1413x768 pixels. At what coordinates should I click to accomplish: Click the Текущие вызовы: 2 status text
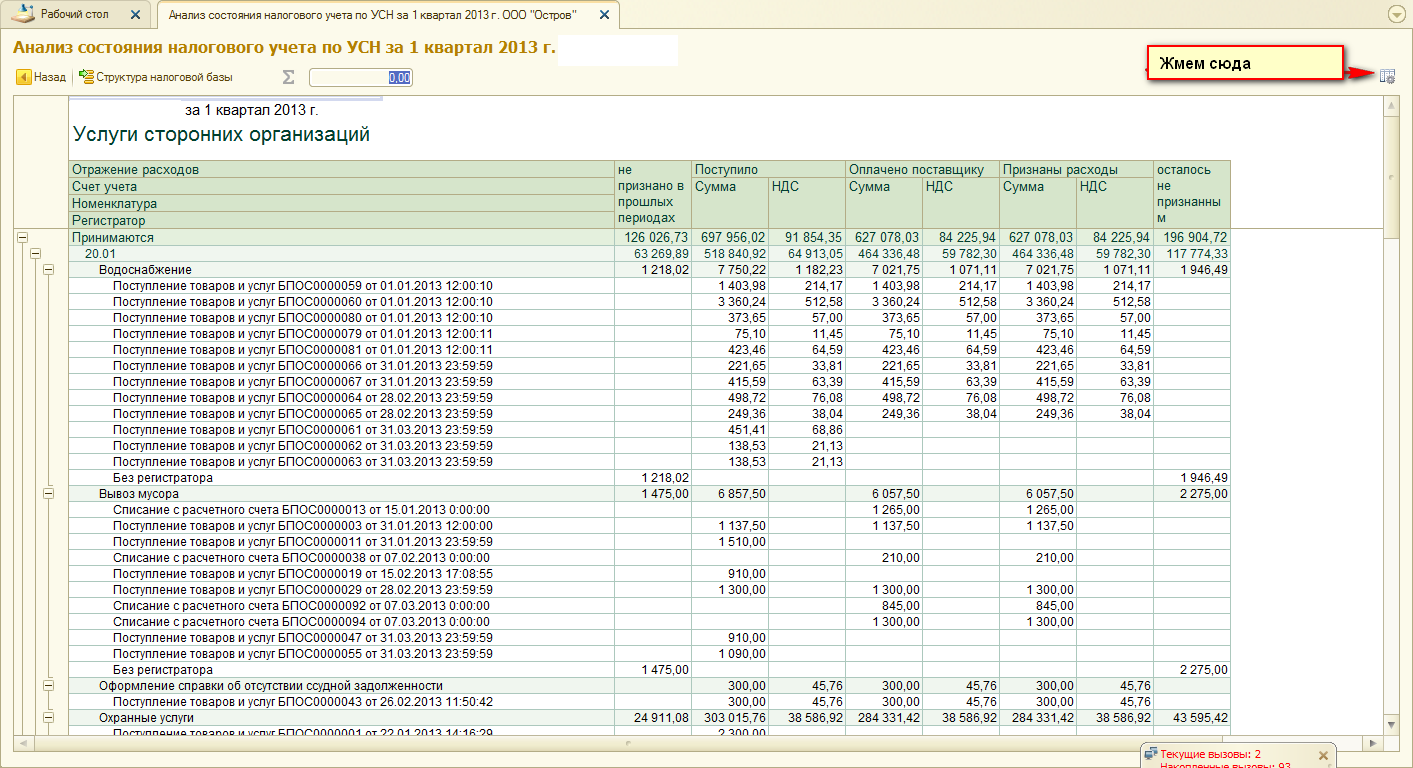[1210, 754]
